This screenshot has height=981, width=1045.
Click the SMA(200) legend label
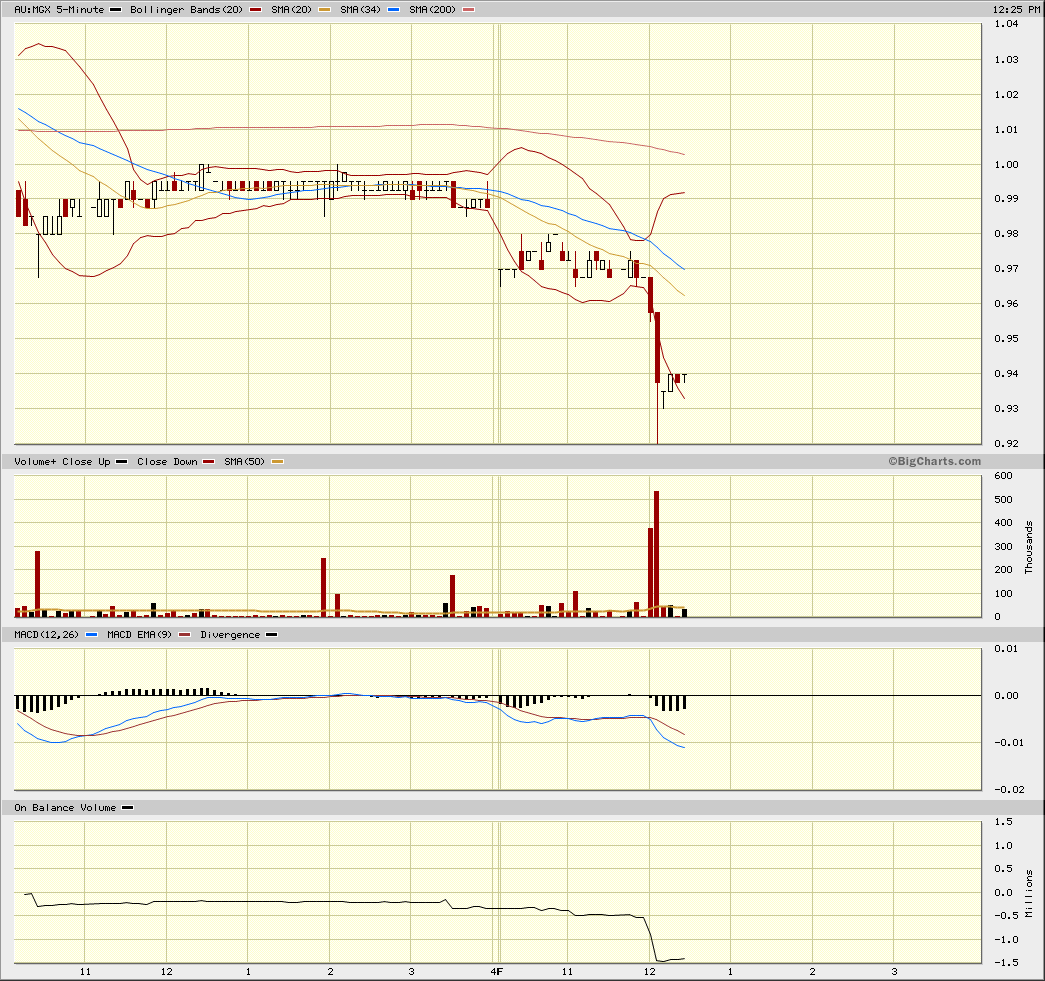[x=433, y=9]
